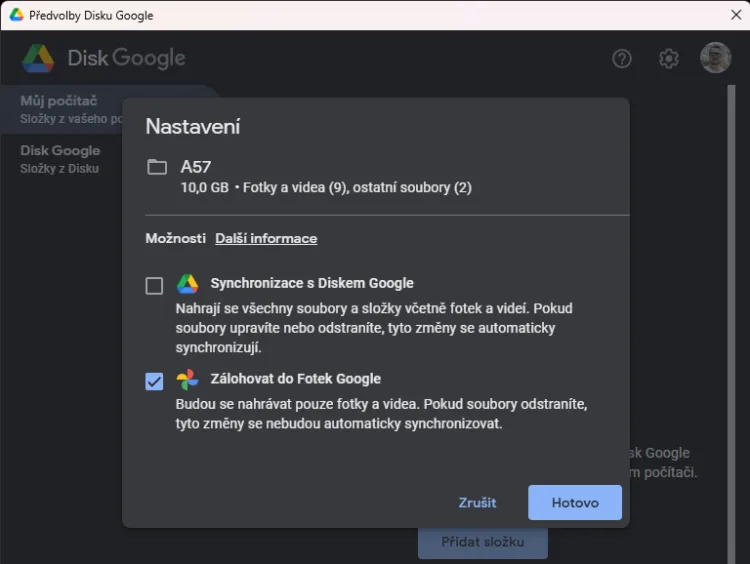750x564 pixels.
Task: Open settings via the gear icon
Action: 669,59
